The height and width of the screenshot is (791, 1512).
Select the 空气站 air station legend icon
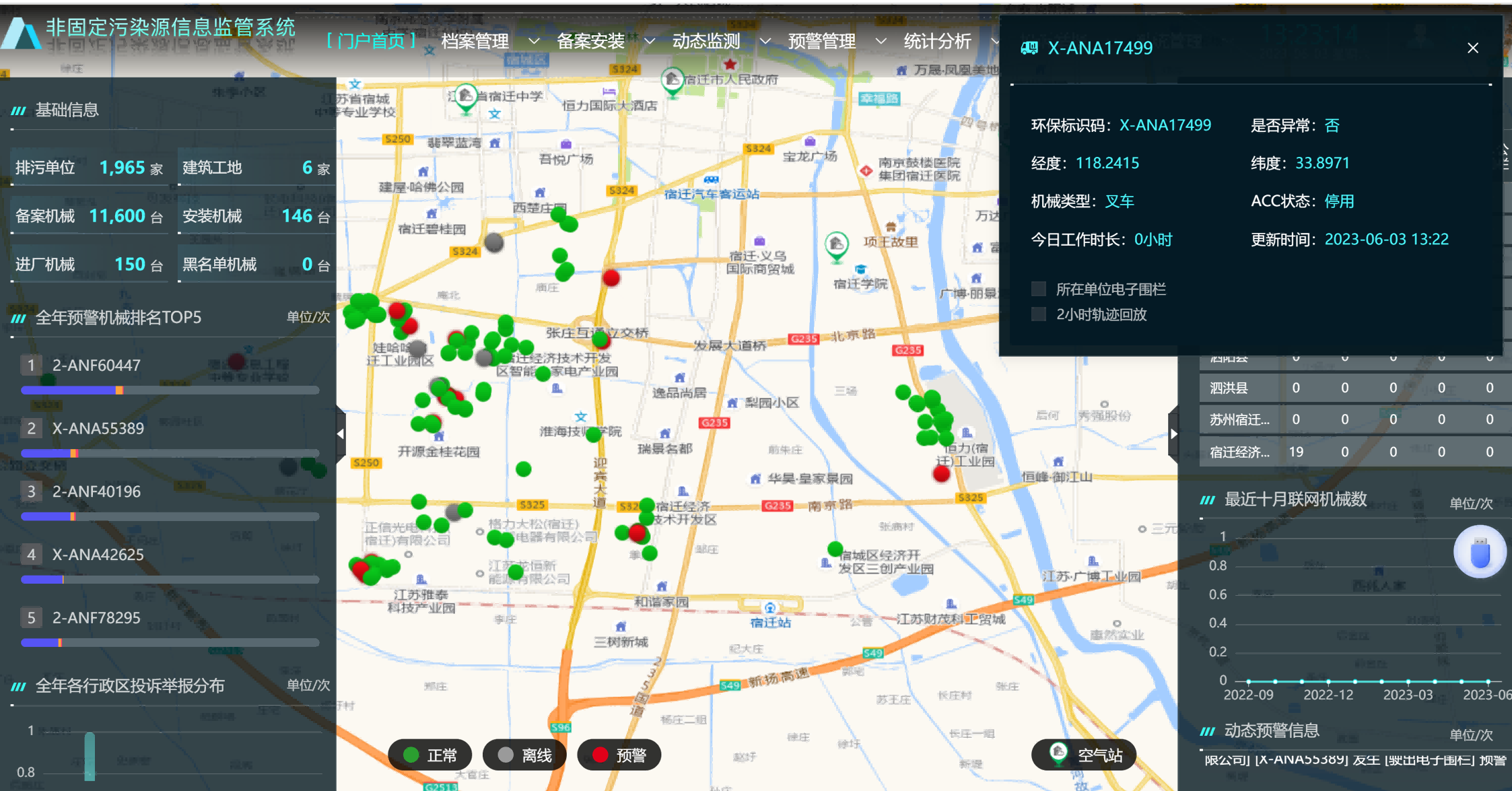point(1059,755)
